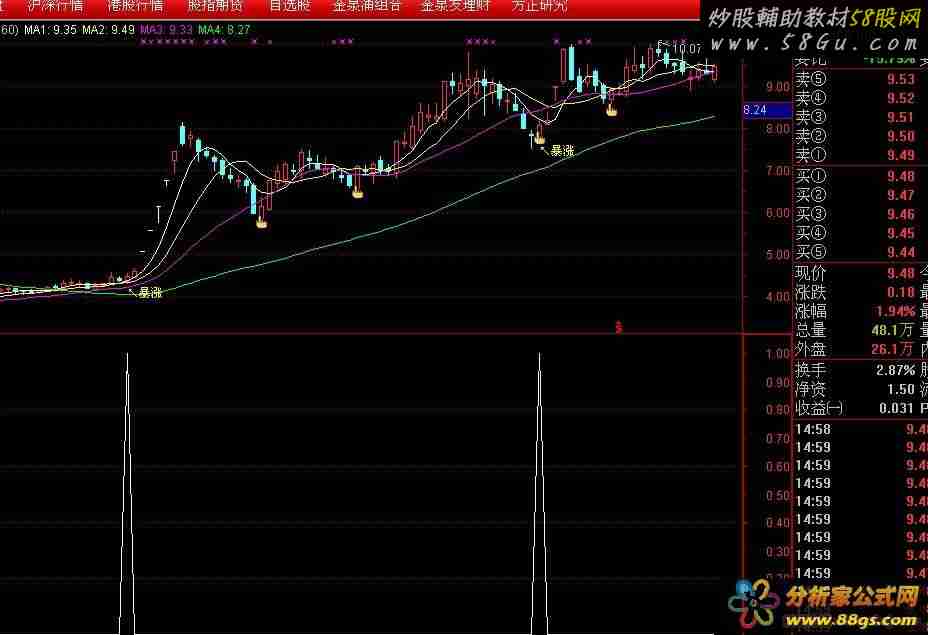Screen dimensions: 928x635
Task: Open the 金泉涌组合 menu
Action: click(x=367, y=7)
